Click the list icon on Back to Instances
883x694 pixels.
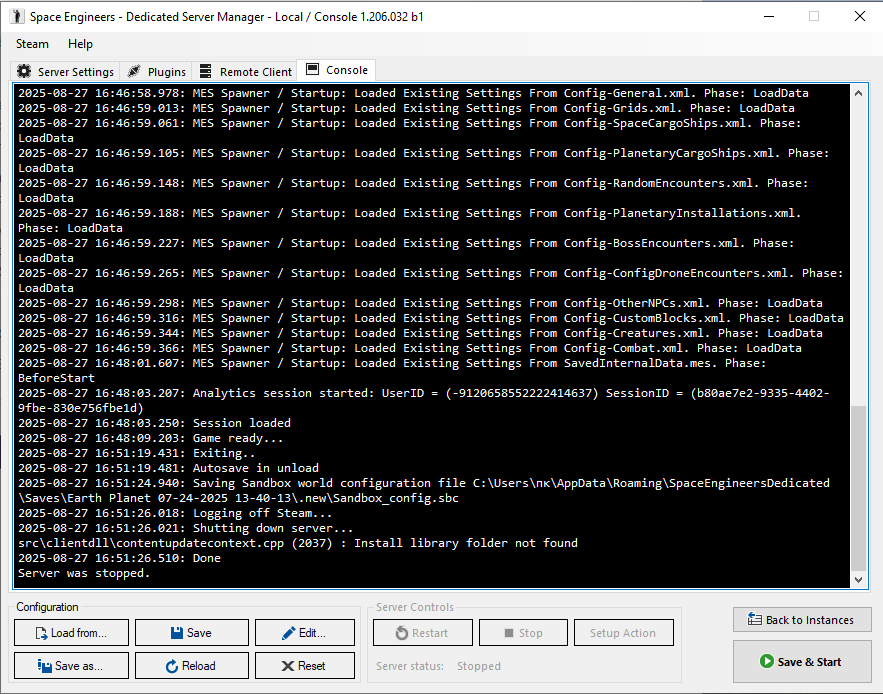(x=755, y=620)
